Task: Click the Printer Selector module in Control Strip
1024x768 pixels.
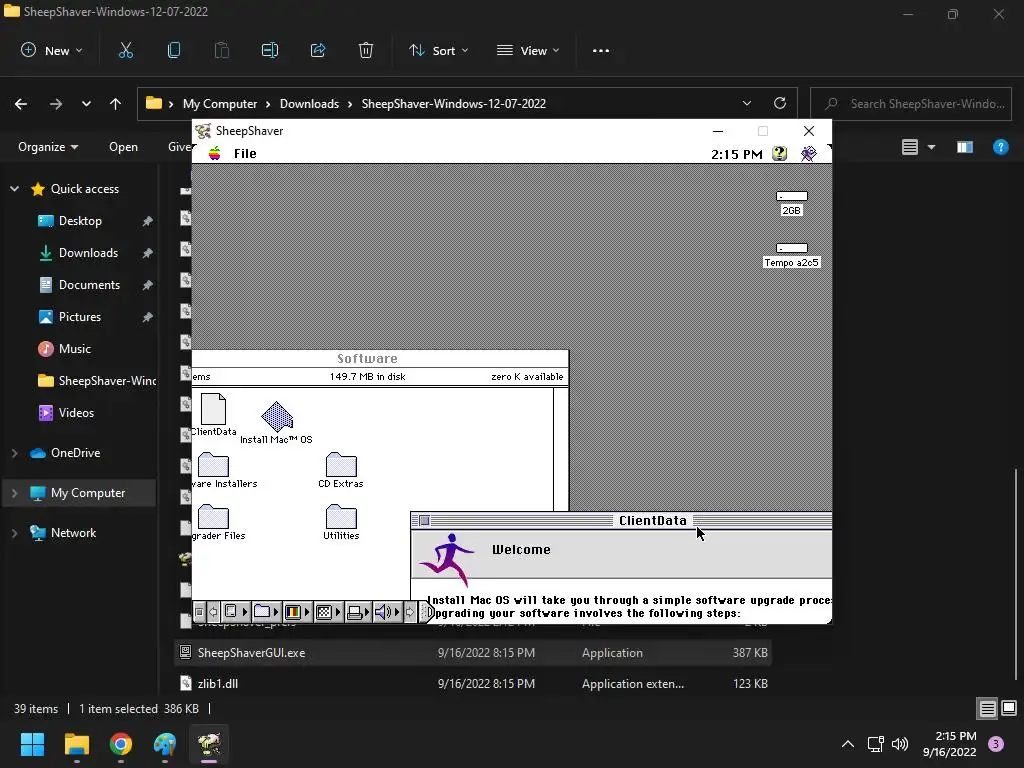Action: pos(358,612)
